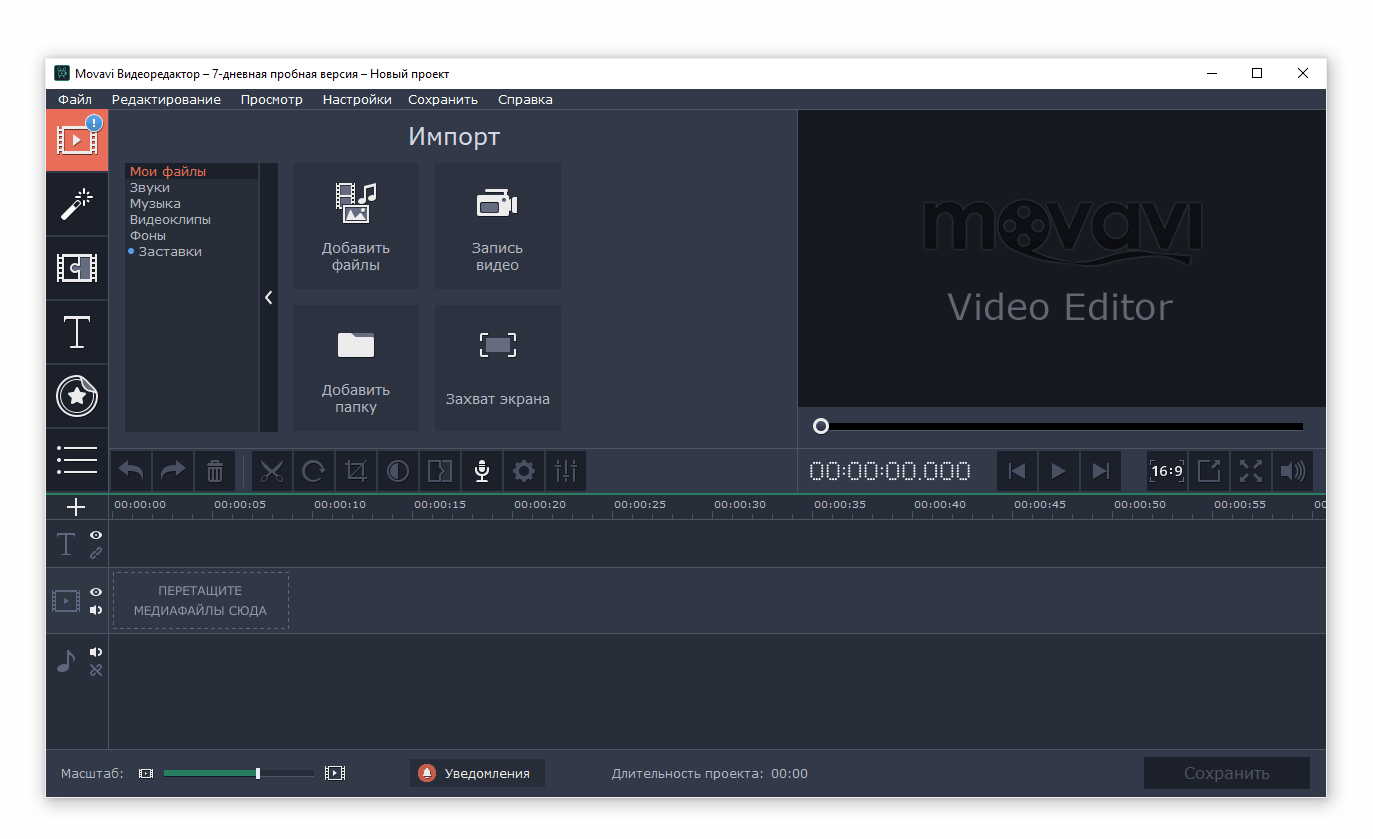Collapse the import categories list arrow

click(268, 297)
